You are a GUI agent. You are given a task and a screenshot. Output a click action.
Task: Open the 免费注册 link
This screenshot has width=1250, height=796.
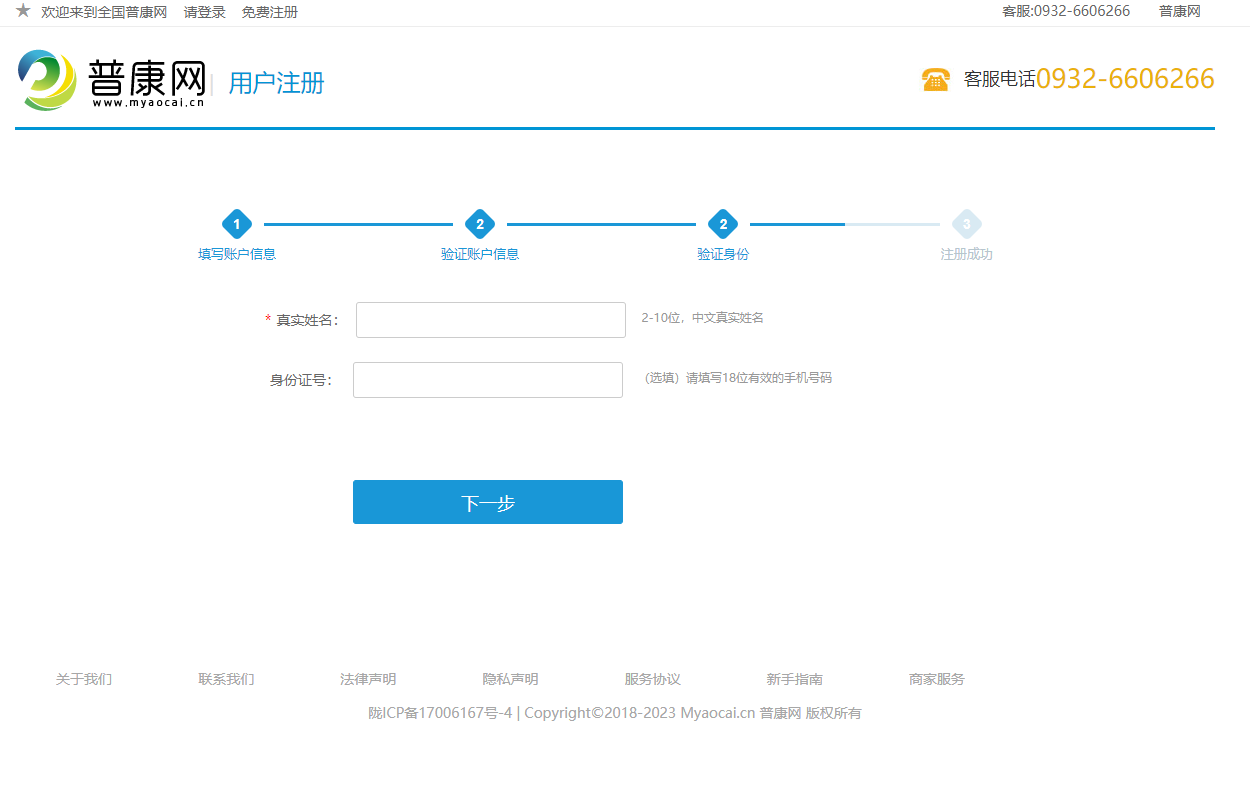click(269, 12)
